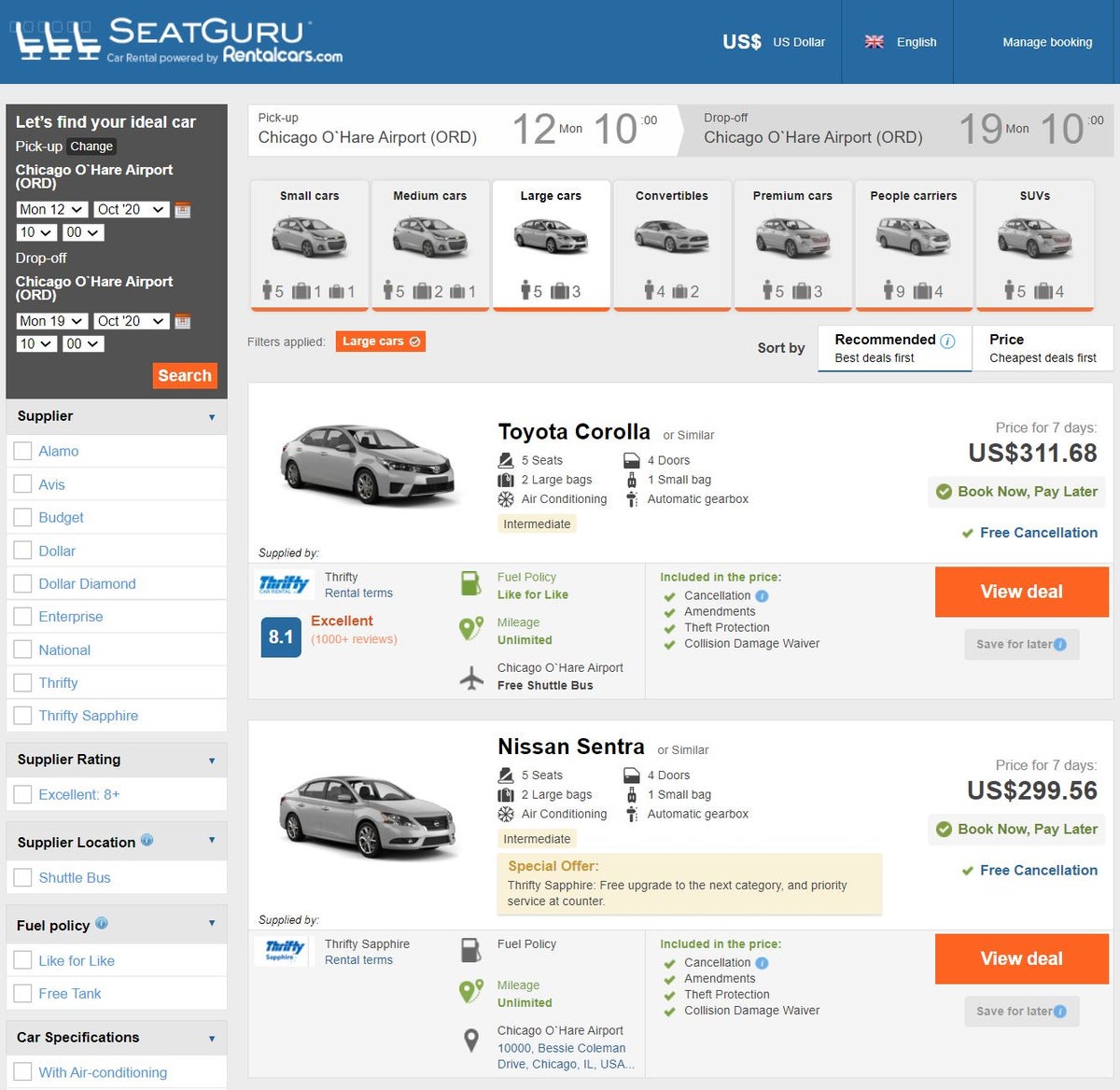Enable the Excellent: 8+ rating filter
Viewport: 1120px width, 1090px height.
tap(22, 793)
